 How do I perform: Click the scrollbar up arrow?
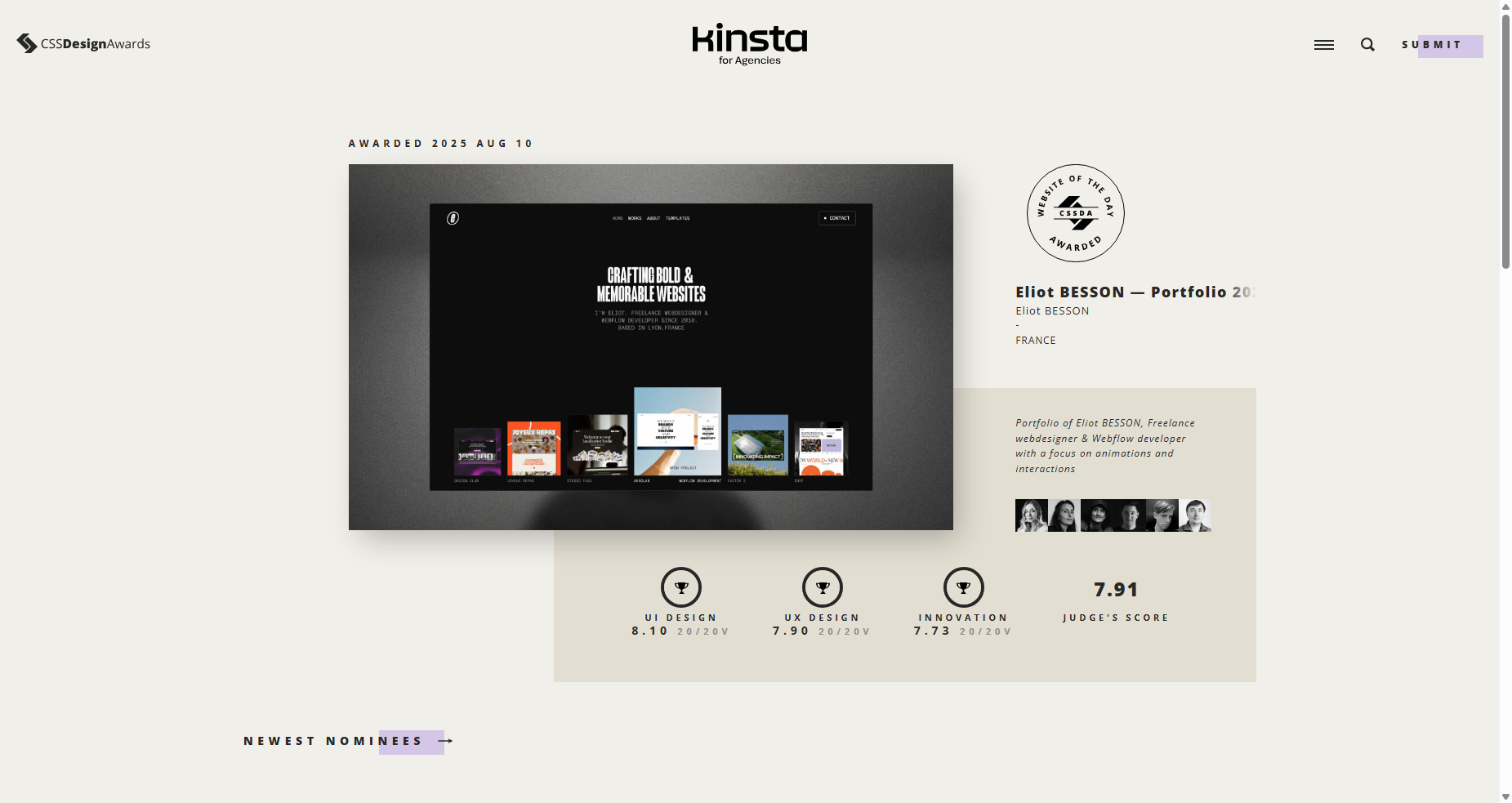(x=1505, y=7)
